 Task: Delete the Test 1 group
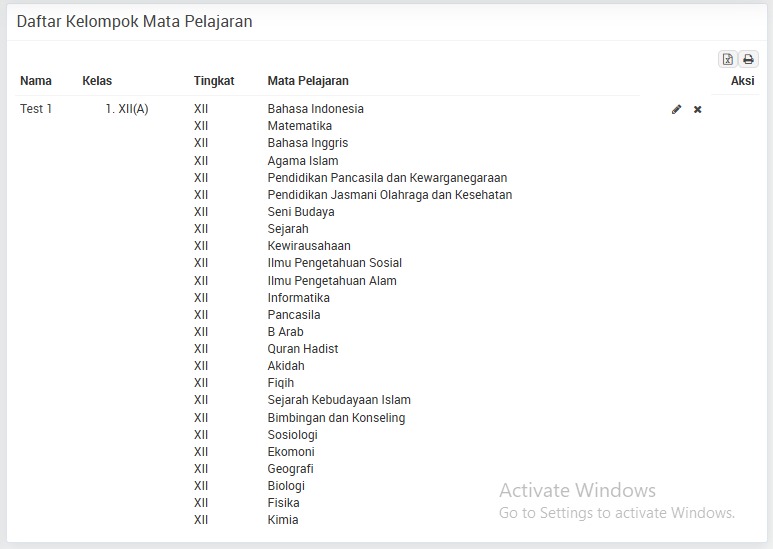click(x=698, y=109)
